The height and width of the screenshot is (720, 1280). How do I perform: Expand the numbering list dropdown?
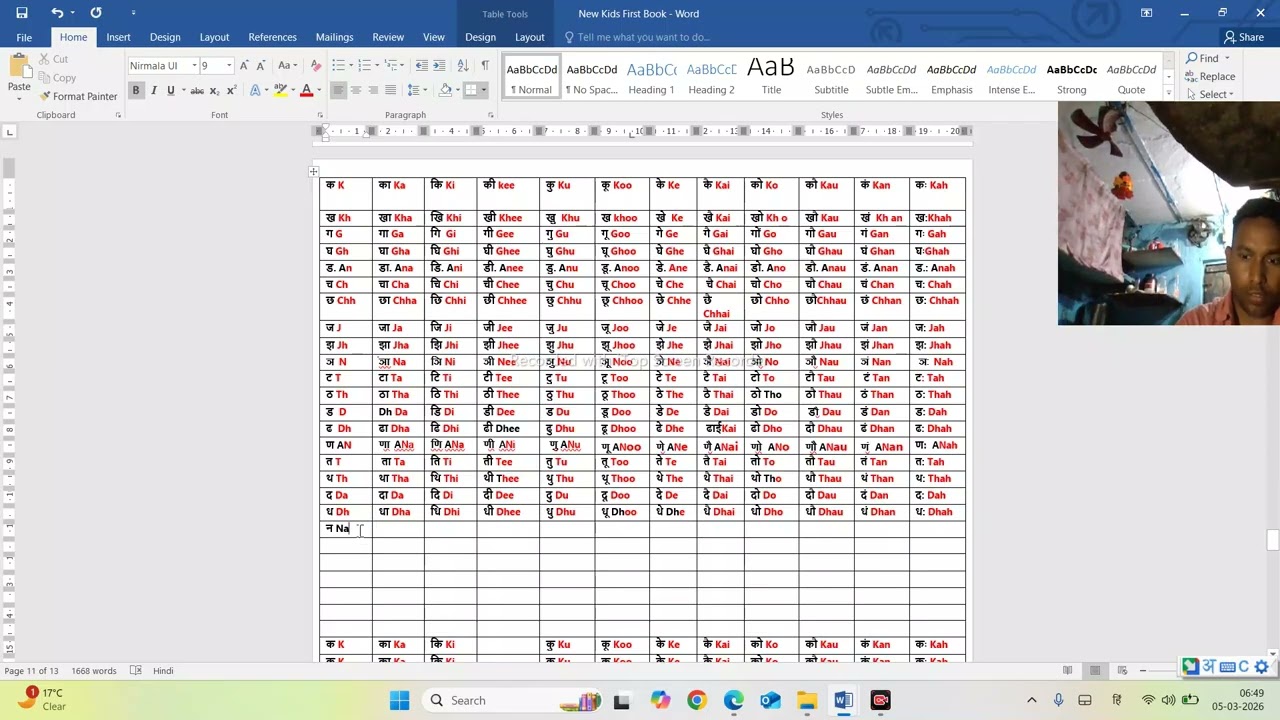point(376,66)
